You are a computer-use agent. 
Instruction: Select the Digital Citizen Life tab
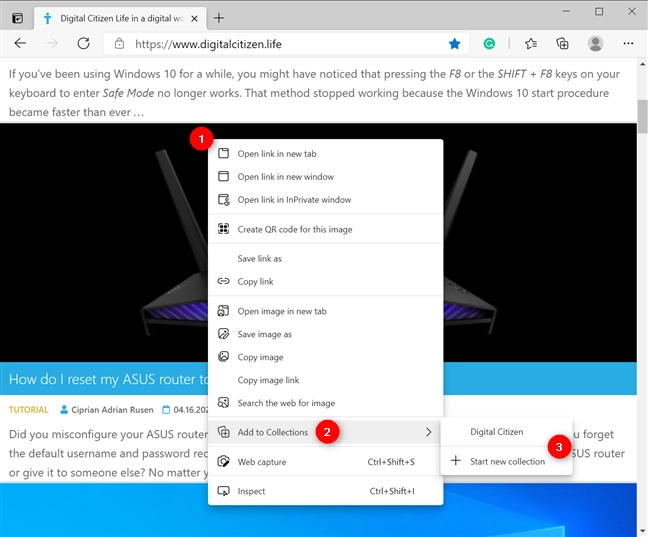tap(121, 19)
